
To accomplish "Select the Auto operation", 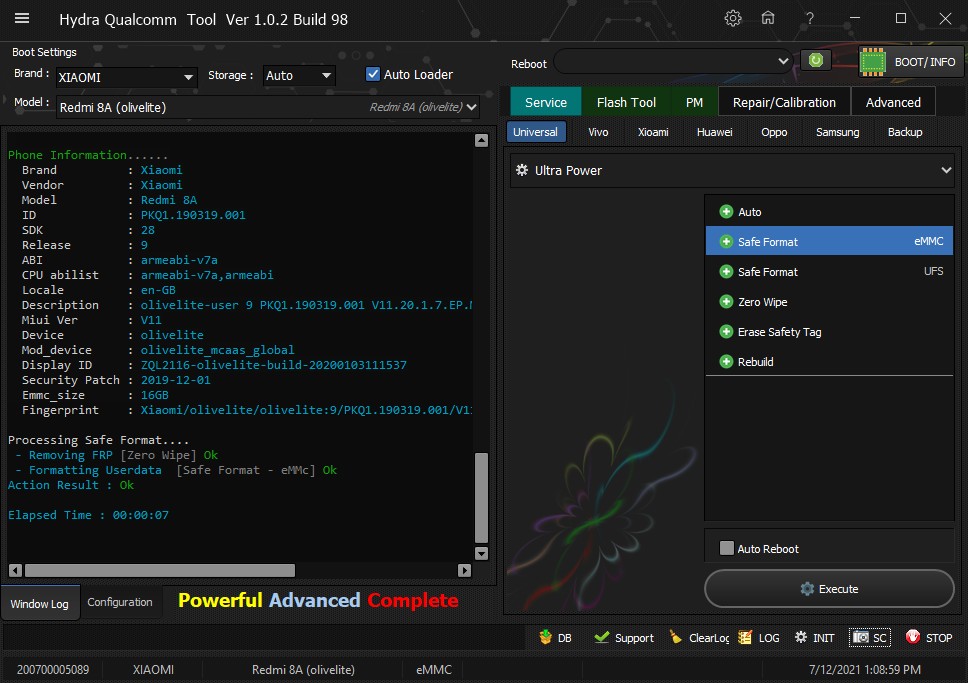I will [x=829, y=212].
